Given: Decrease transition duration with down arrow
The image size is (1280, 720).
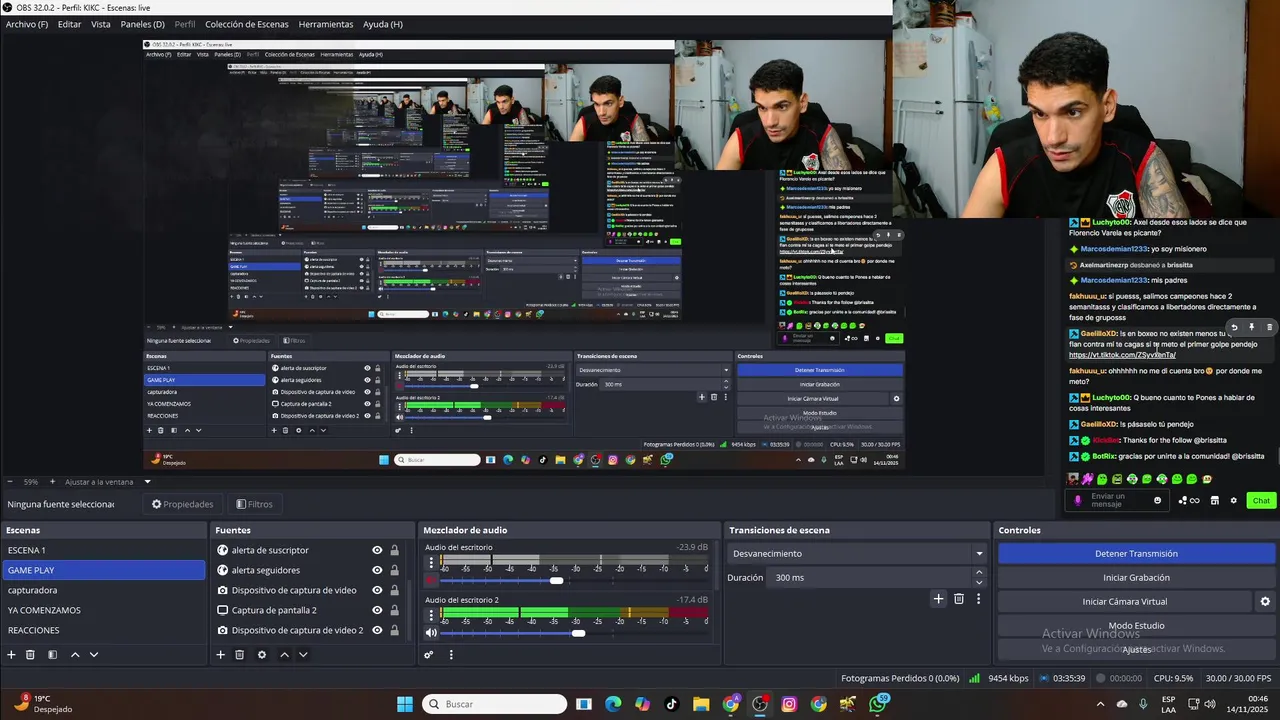Looking at the screenshot, I should click(x=979, y=582).
